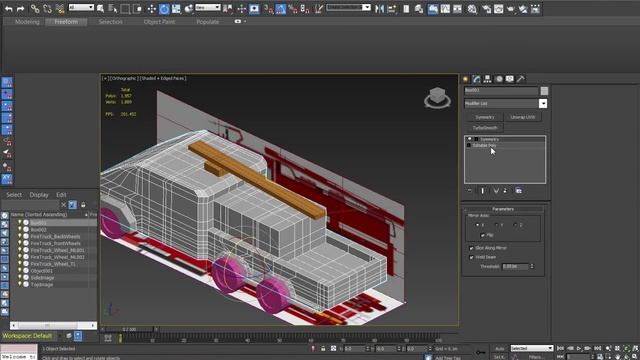Open the Modify command panel tab

coord(476,79)
